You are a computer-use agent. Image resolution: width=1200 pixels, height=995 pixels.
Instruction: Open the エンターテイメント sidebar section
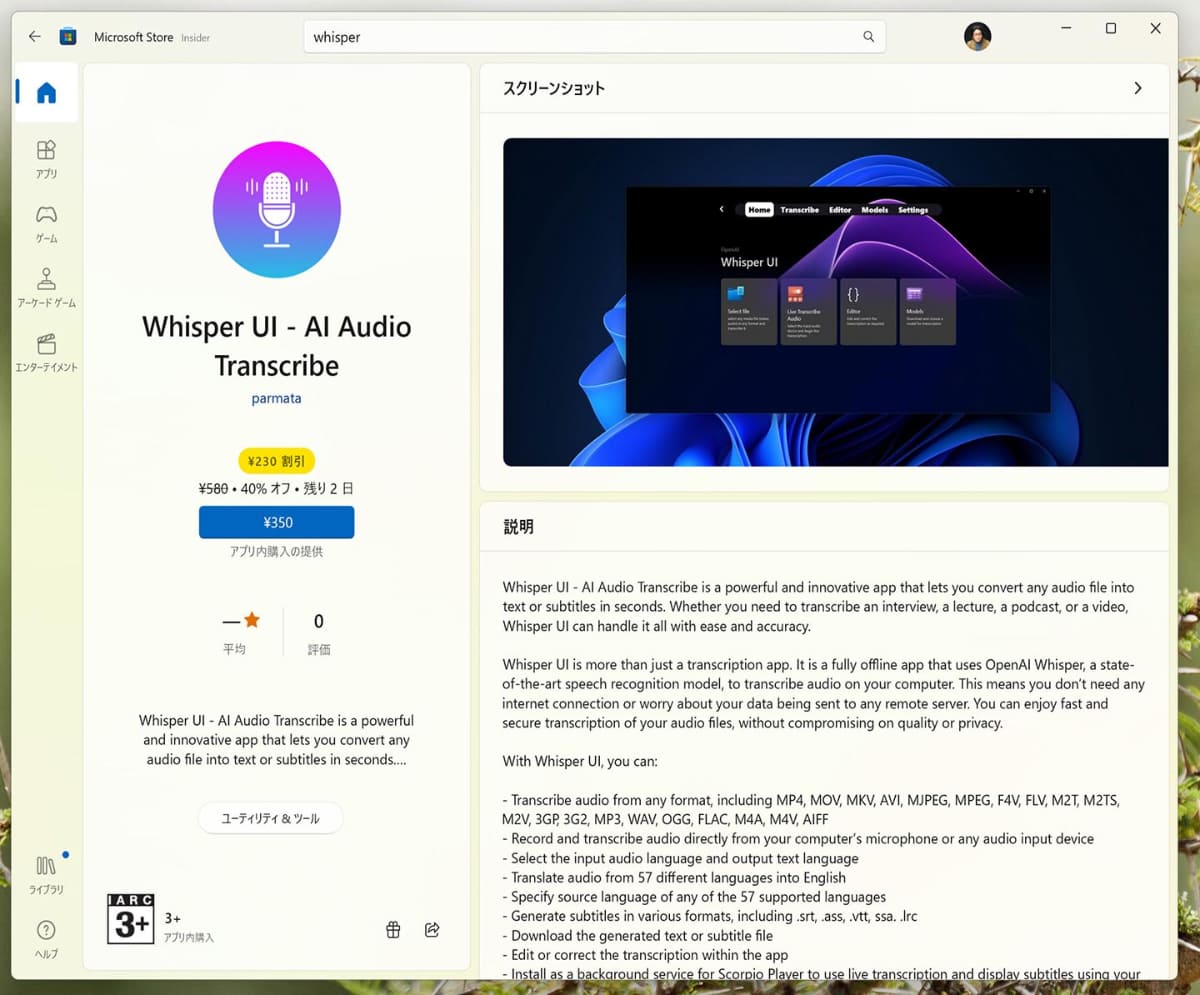[46, 353]
